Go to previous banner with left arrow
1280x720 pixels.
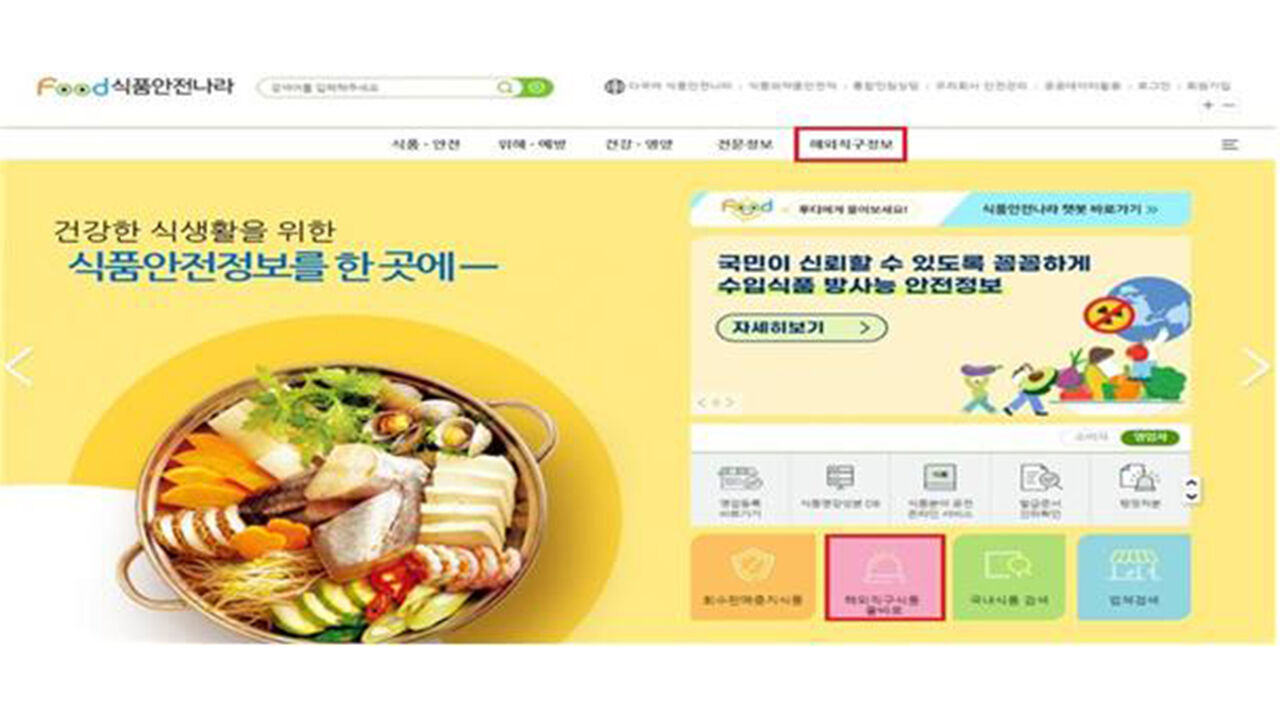click(18, 366)
